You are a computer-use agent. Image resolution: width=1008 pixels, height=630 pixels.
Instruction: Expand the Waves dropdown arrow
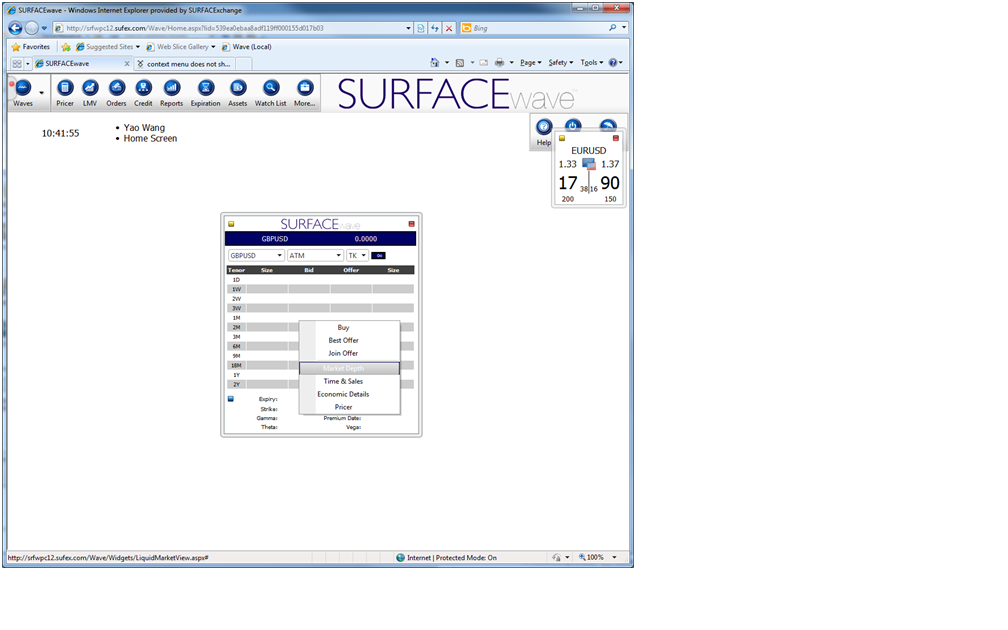coord(41,93)
